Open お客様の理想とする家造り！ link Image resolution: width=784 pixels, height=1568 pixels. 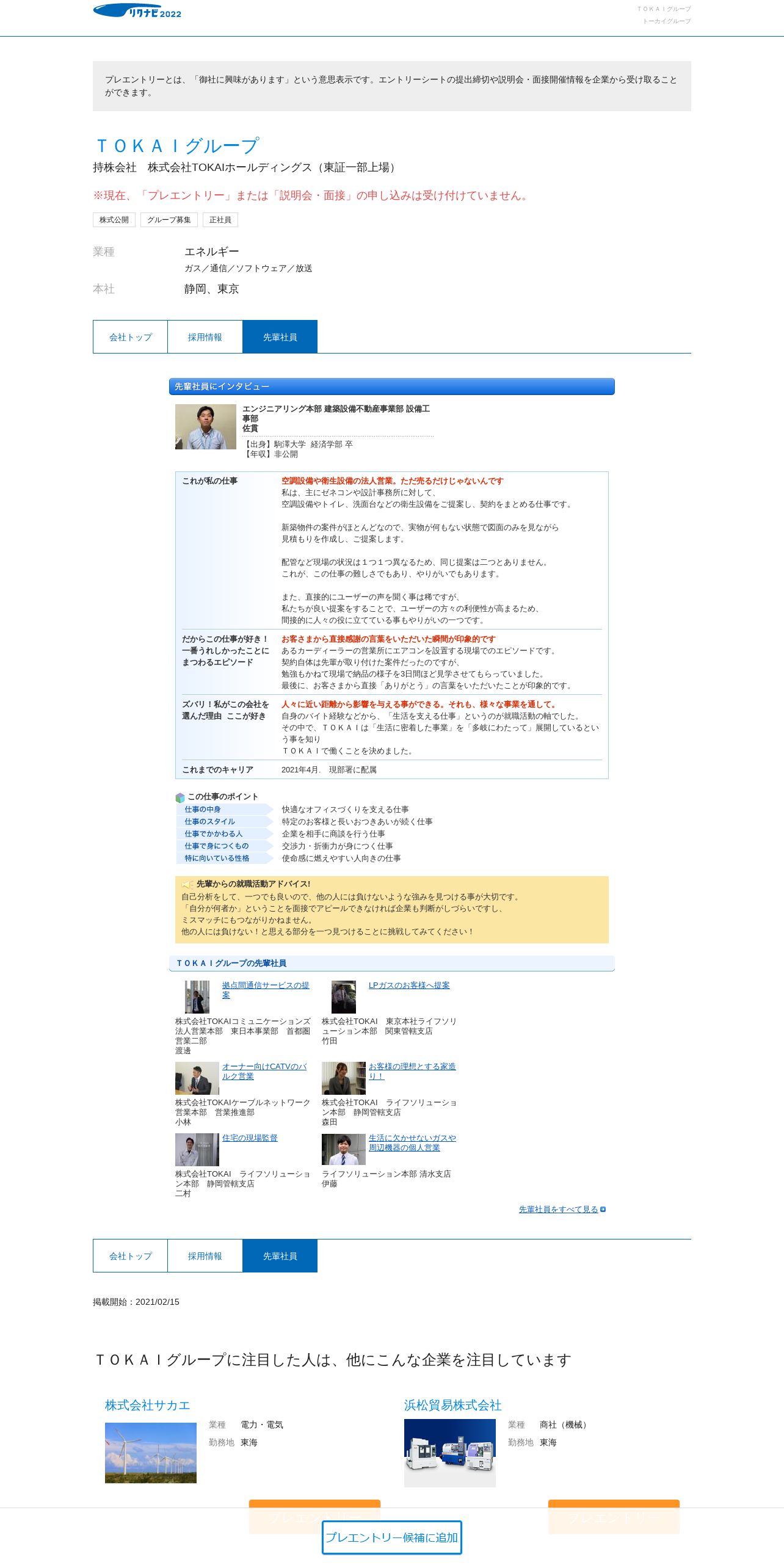[x=412, y=1071]
